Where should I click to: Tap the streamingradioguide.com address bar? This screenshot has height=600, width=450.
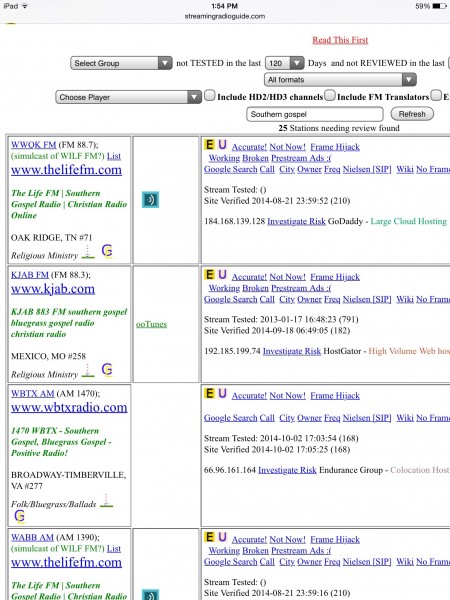tap(225, 16)
